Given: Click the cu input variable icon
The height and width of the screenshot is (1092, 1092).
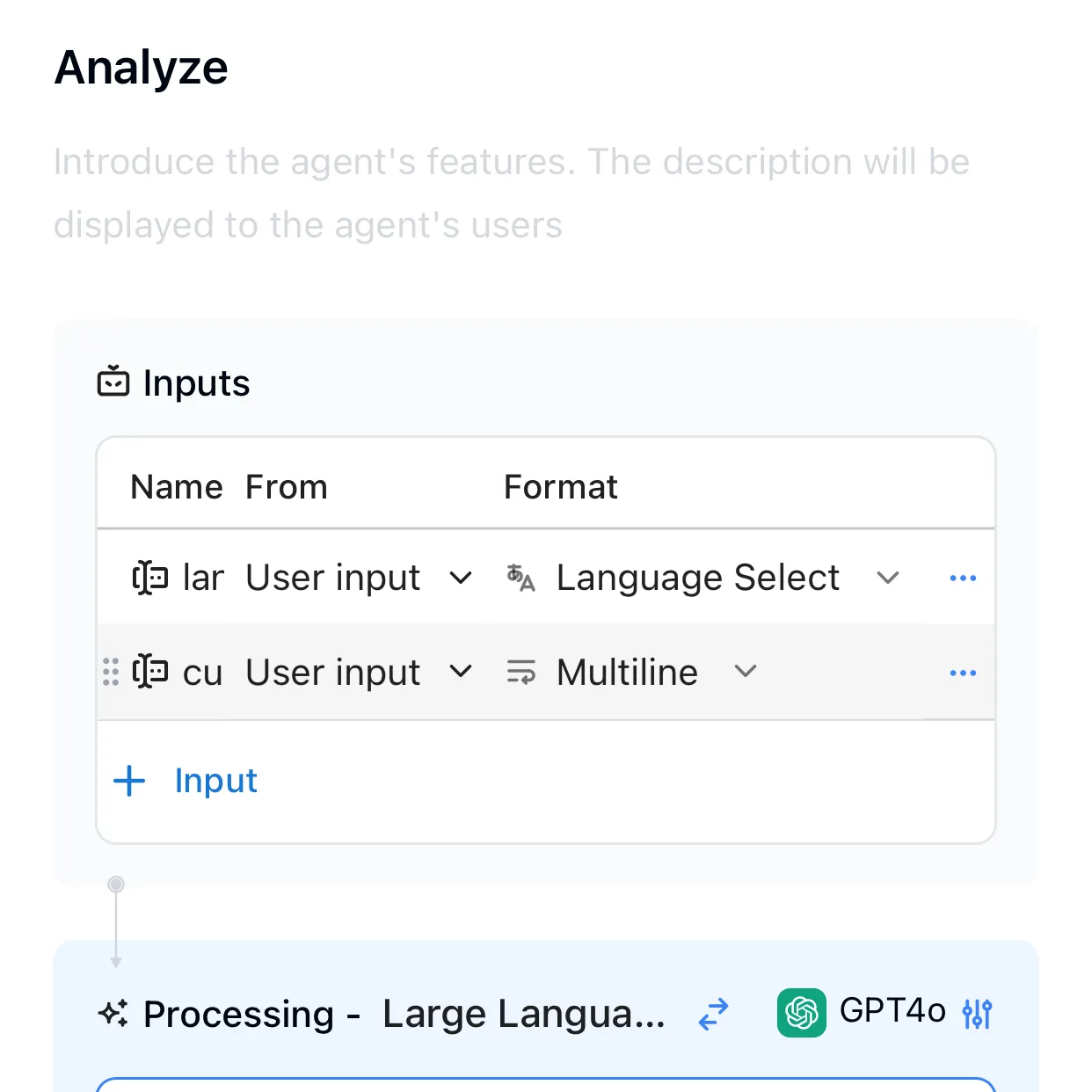Looking at the screenshot, I should click(150, 673).
